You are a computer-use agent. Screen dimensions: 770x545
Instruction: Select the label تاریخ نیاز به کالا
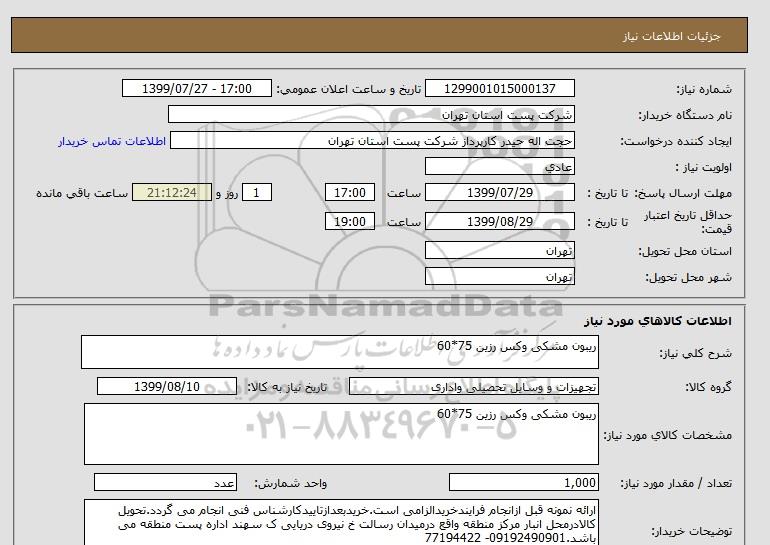point(287,387)
